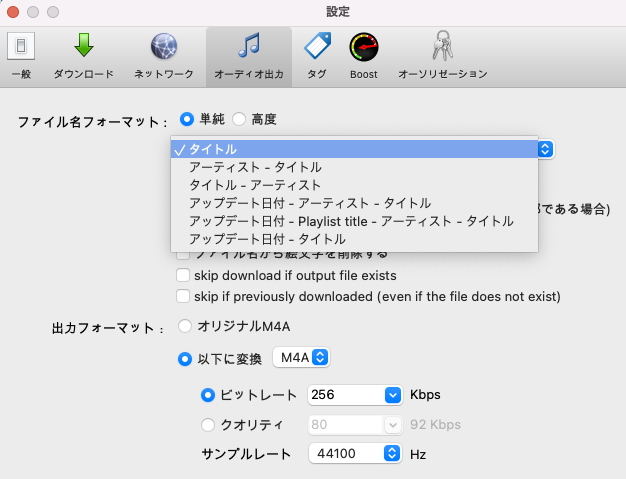The width and height of the screenshot is (626, 479).
Task: Switch to the ネットワーク globe icon
Action: coord(164,55)
